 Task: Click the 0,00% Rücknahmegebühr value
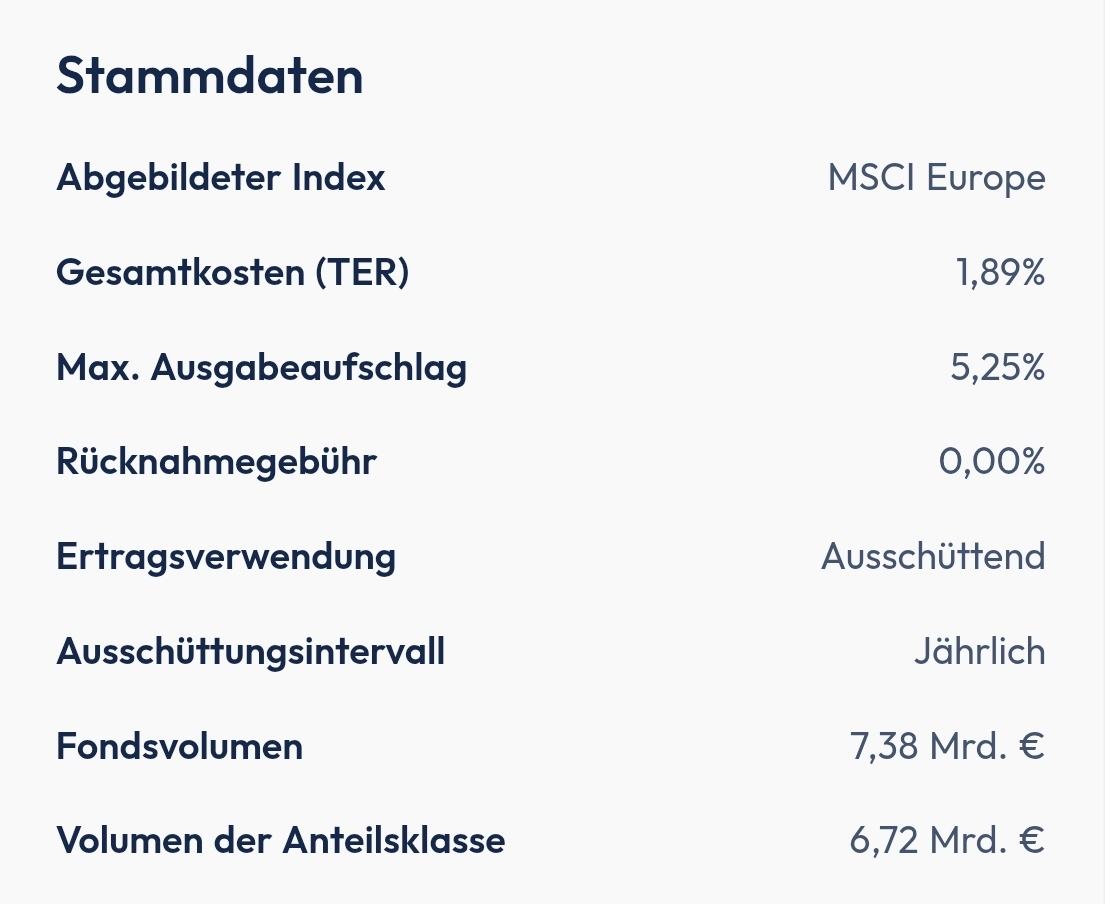pos(991,462)
